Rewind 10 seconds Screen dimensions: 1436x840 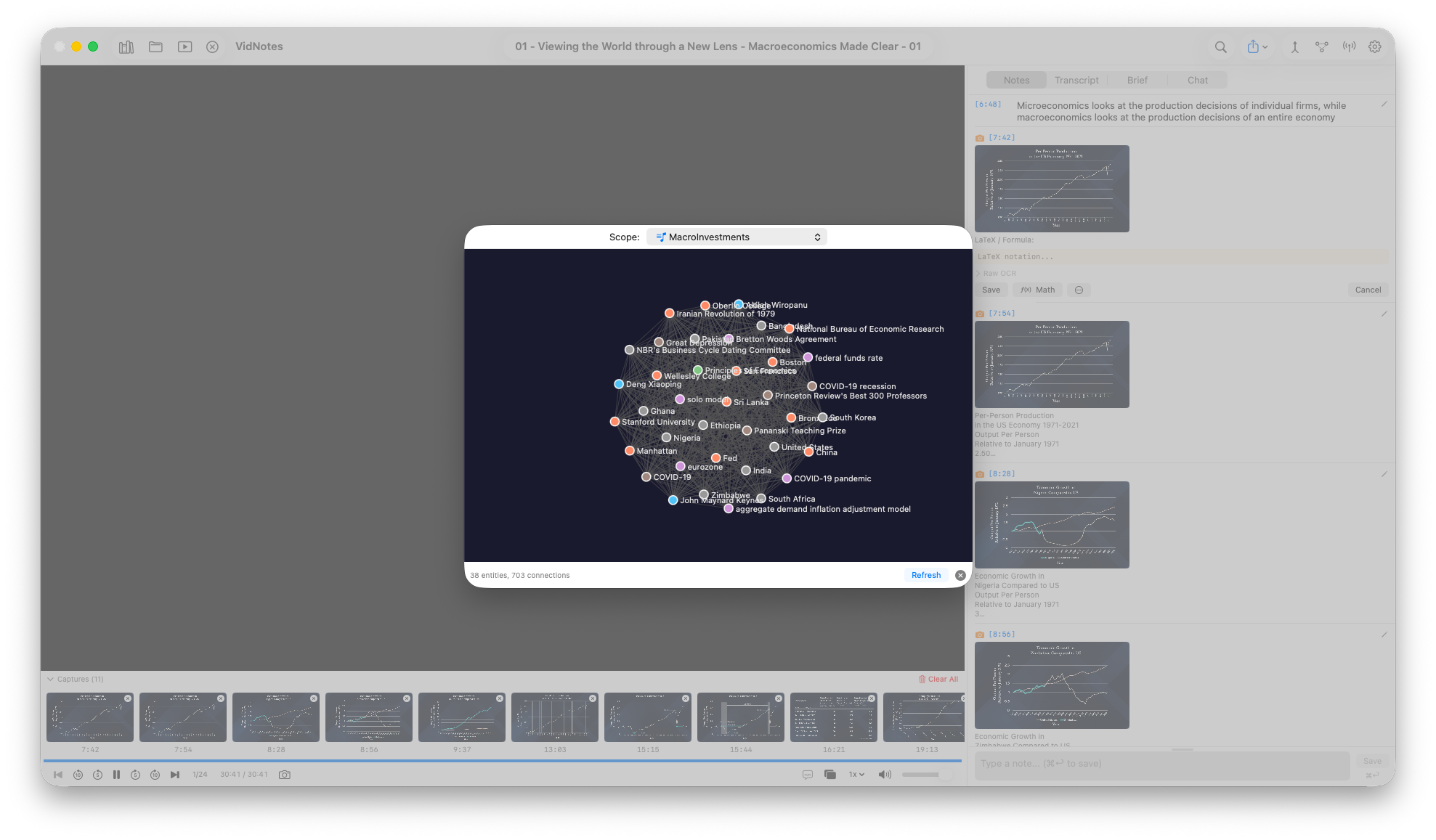tap(78, 775)
